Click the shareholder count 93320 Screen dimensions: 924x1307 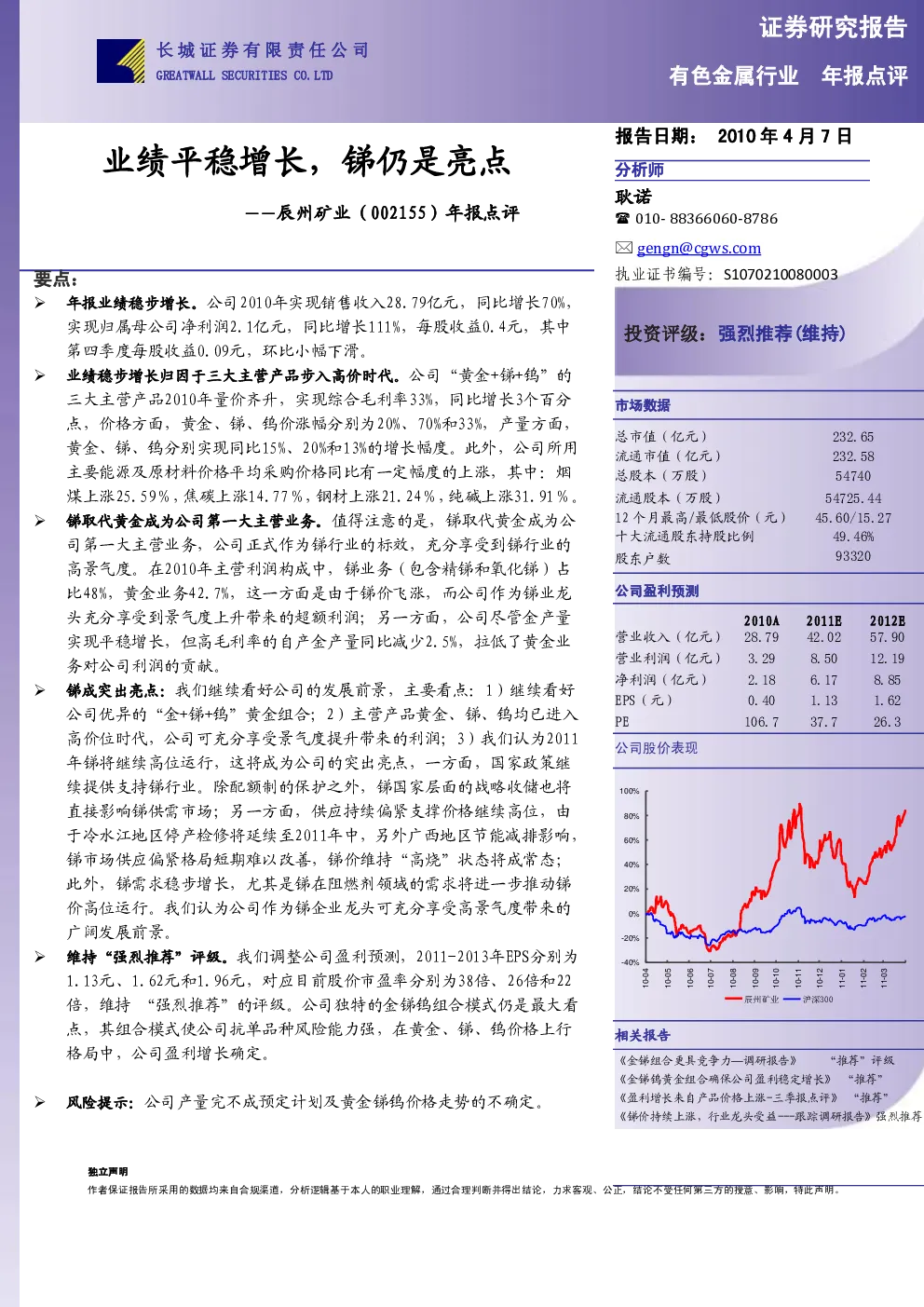(853, 556)
